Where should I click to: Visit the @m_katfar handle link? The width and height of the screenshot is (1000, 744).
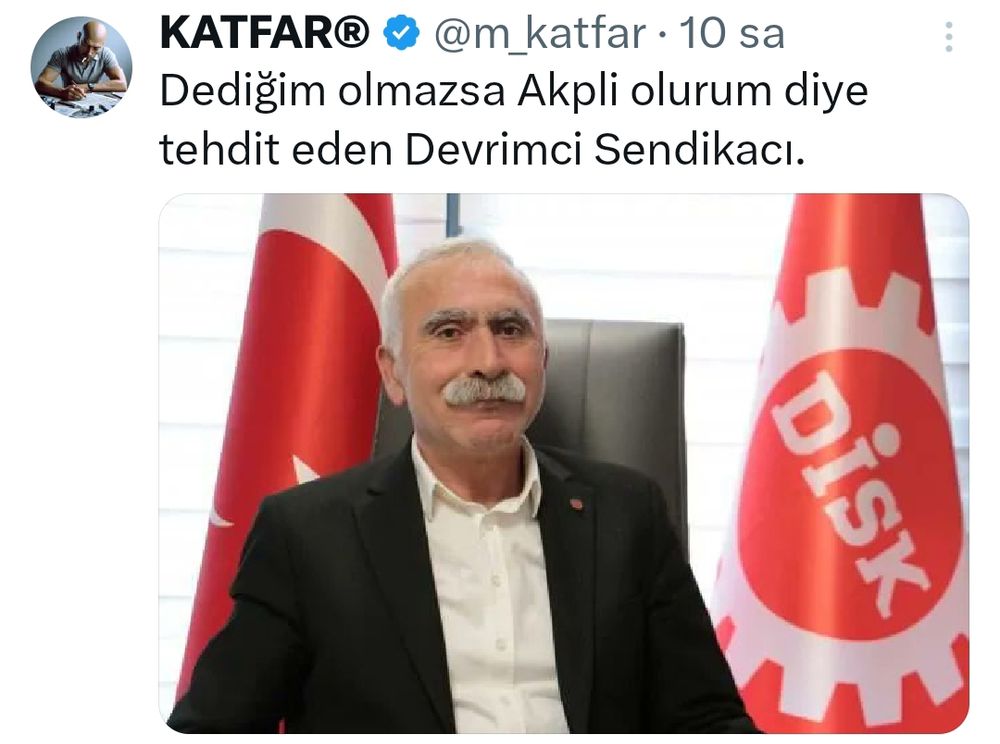541,34
